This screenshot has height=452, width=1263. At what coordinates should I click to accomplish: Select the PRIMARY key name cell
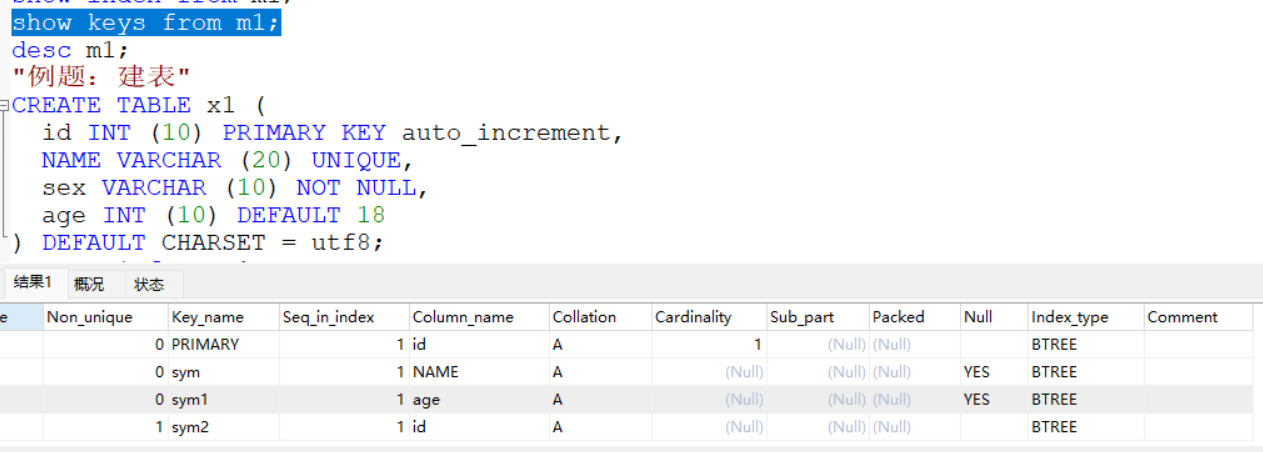(206, 344)
